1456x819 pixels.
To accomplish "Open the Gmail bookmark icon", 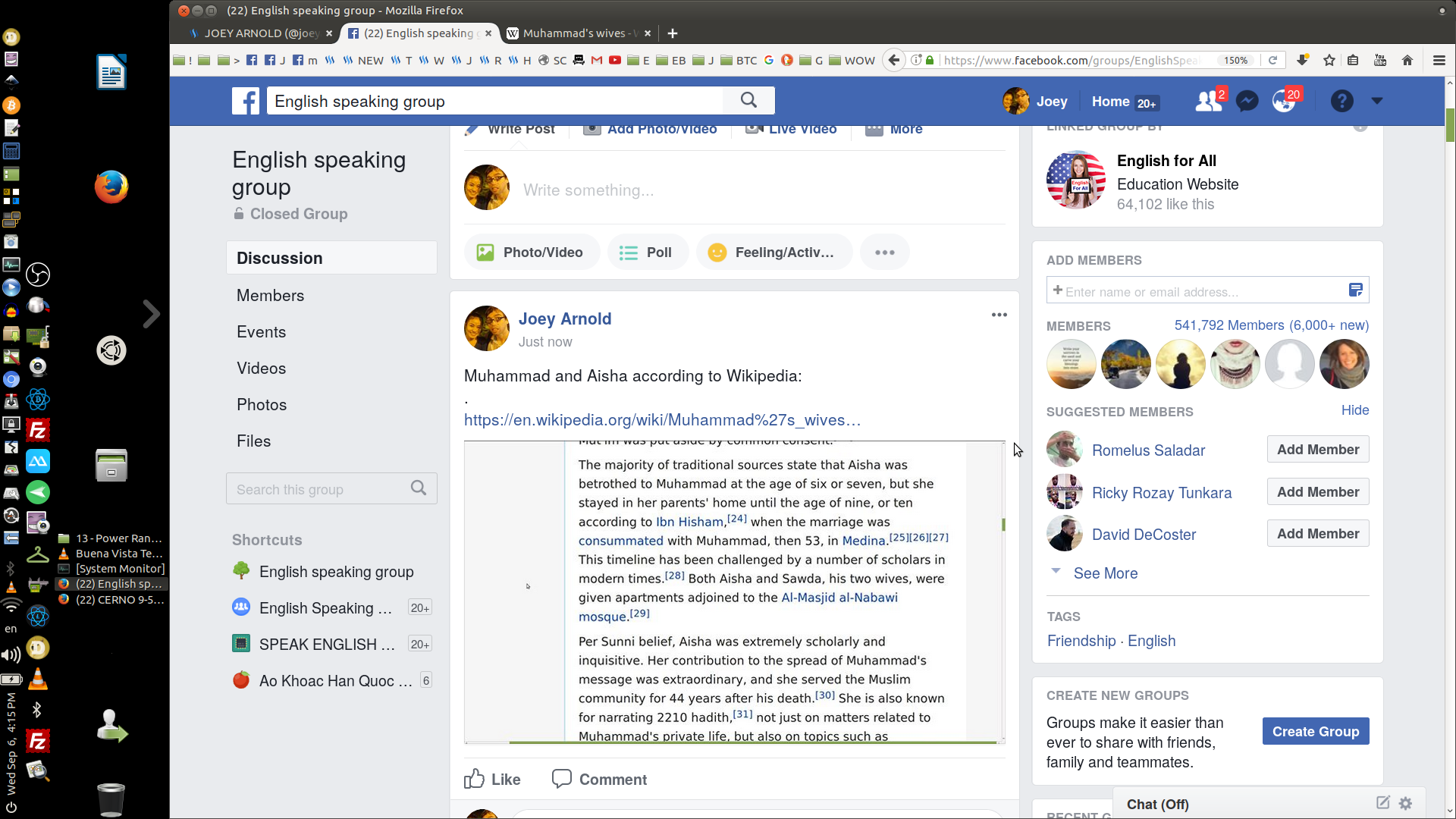I will 597,60.
